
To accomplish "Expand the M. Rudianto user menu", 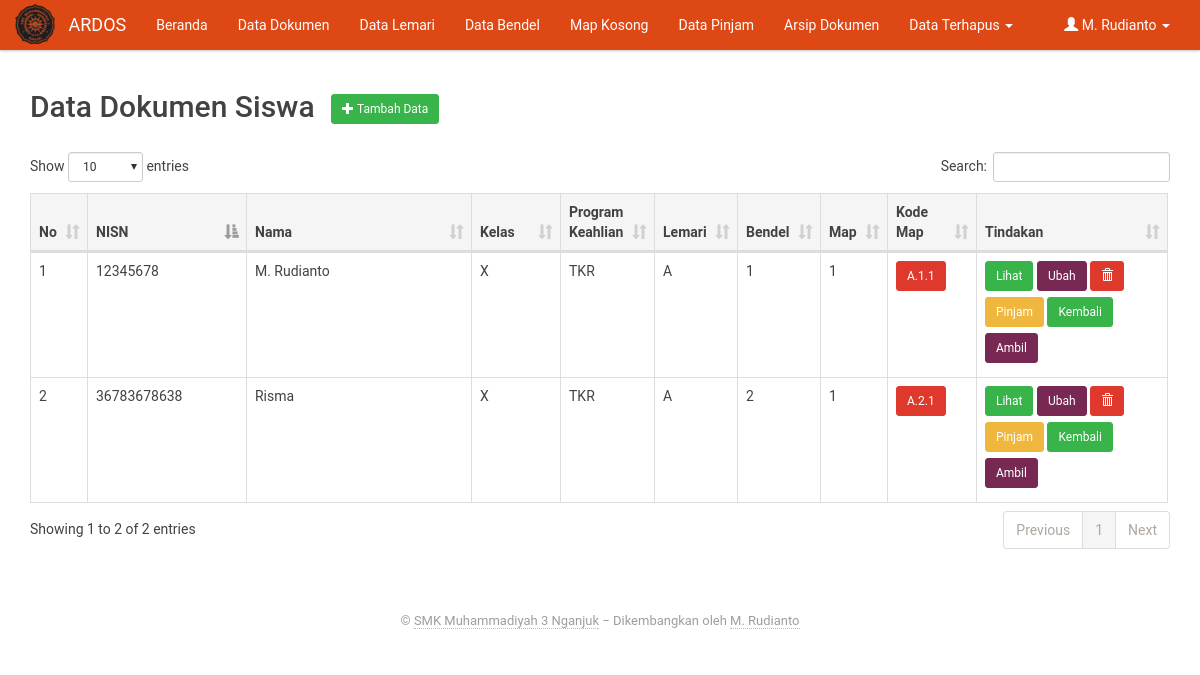I will click(x=1116, y=25).
